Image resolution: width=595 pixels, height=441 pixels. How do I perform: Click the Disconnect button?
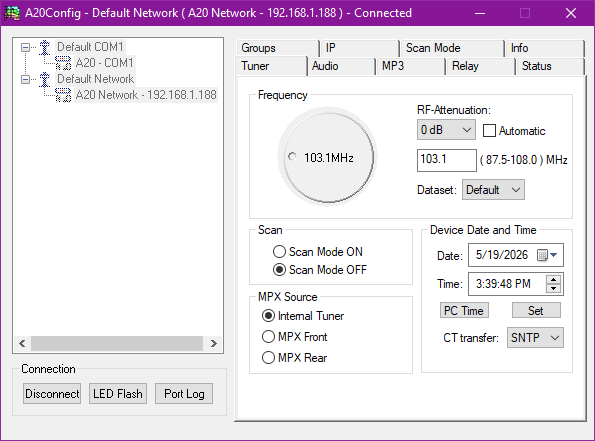pos(52,394)
